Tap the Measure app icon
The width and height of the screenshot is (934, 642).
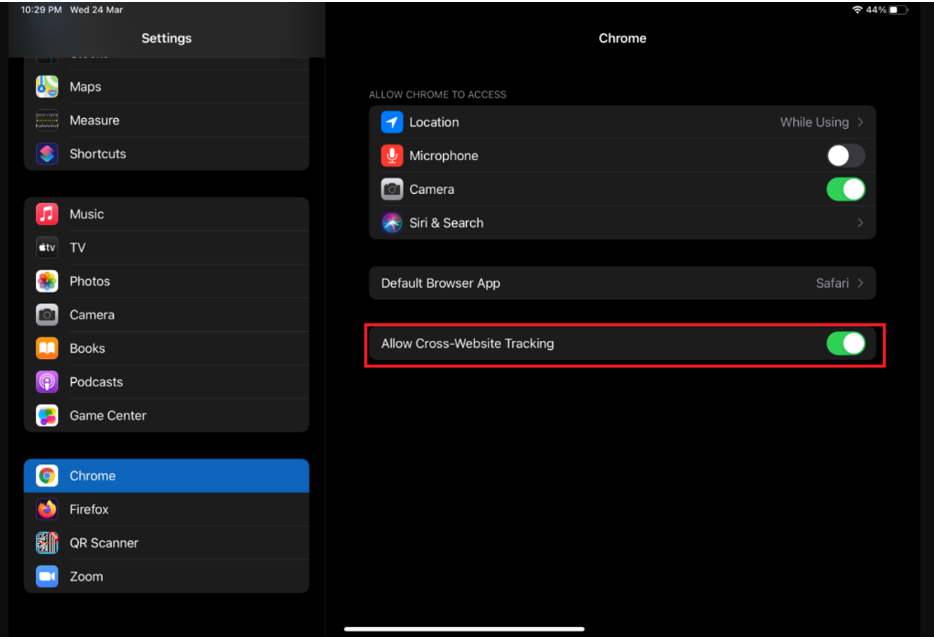click(x=47, y=120)
